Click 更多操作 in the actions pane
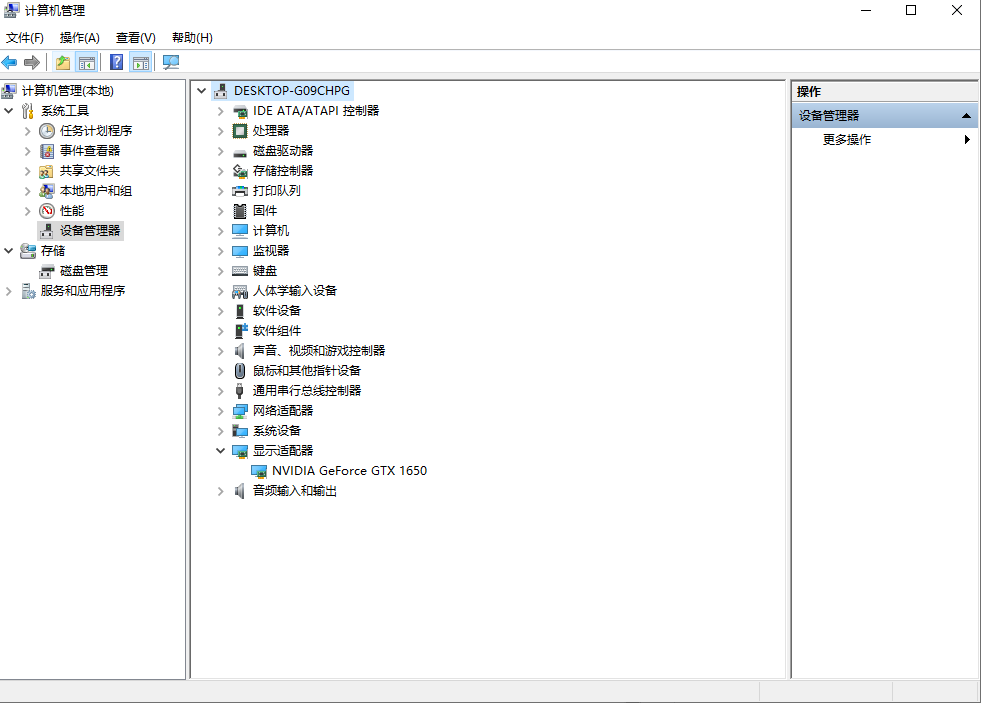 [x=846, y=139]
